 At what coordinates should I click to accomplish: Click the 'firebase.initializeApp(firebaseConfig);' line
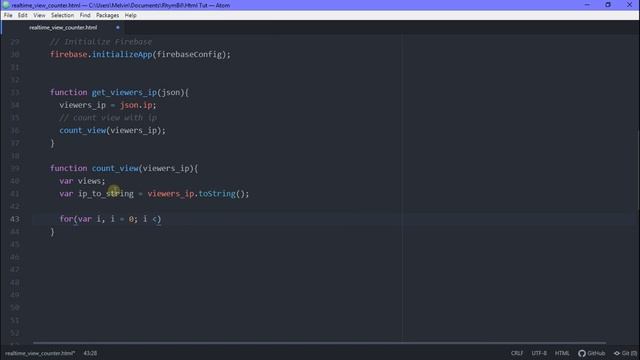click(x=140, y=54)
